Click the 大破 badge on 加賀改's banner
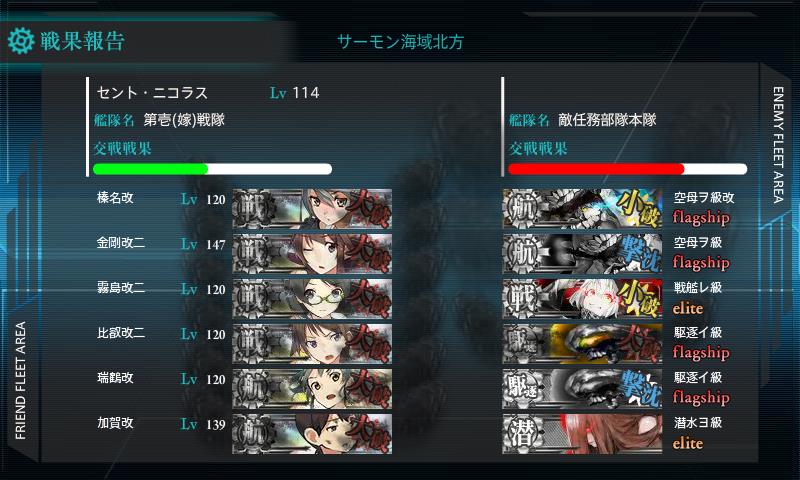Screen dimensions: 800x480 pyautogui.click(x=369, y=434)
